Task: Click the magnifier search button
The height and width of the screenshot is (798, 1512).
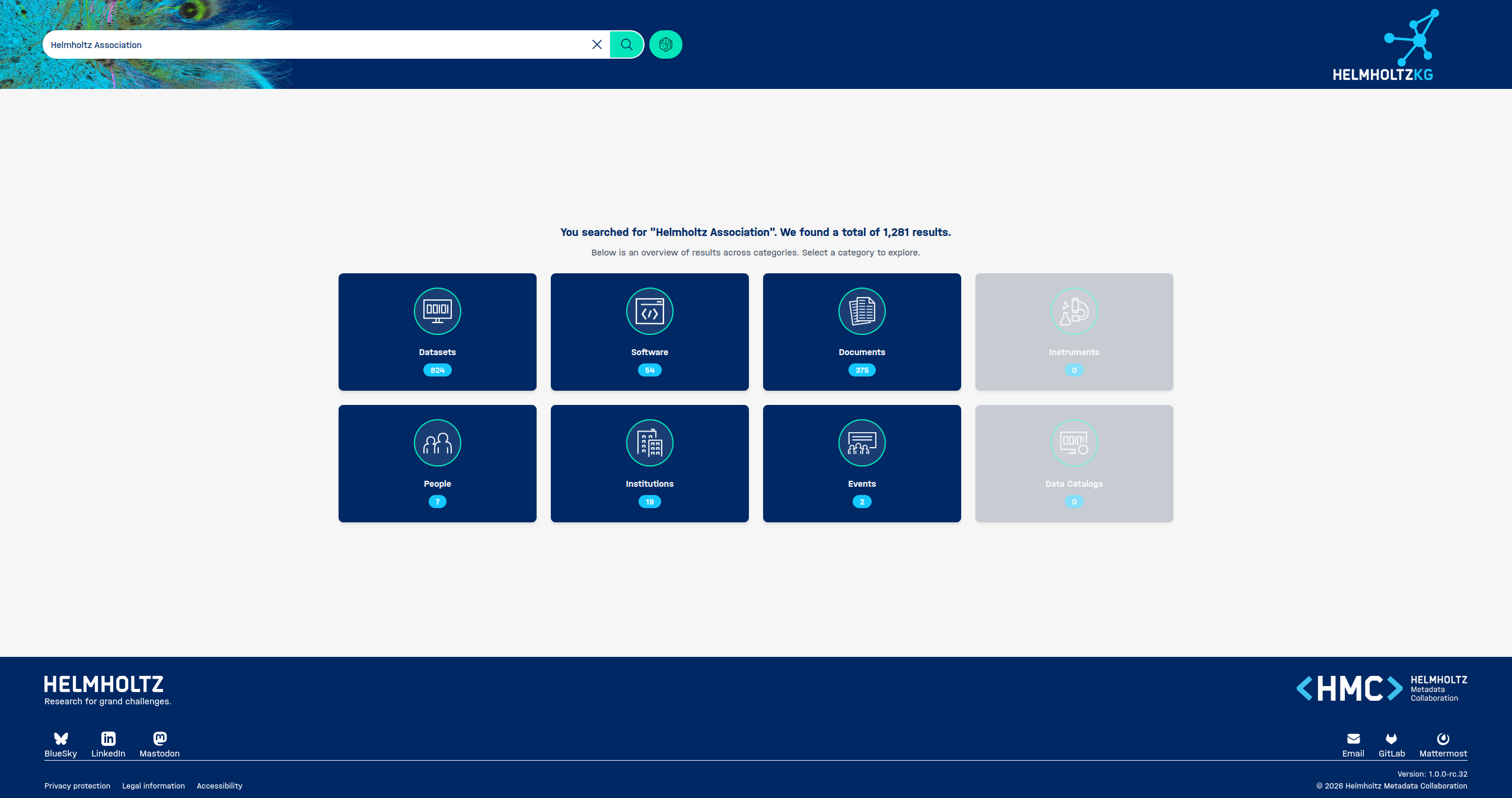Action: pyautogui.click(x=626, y=44)
